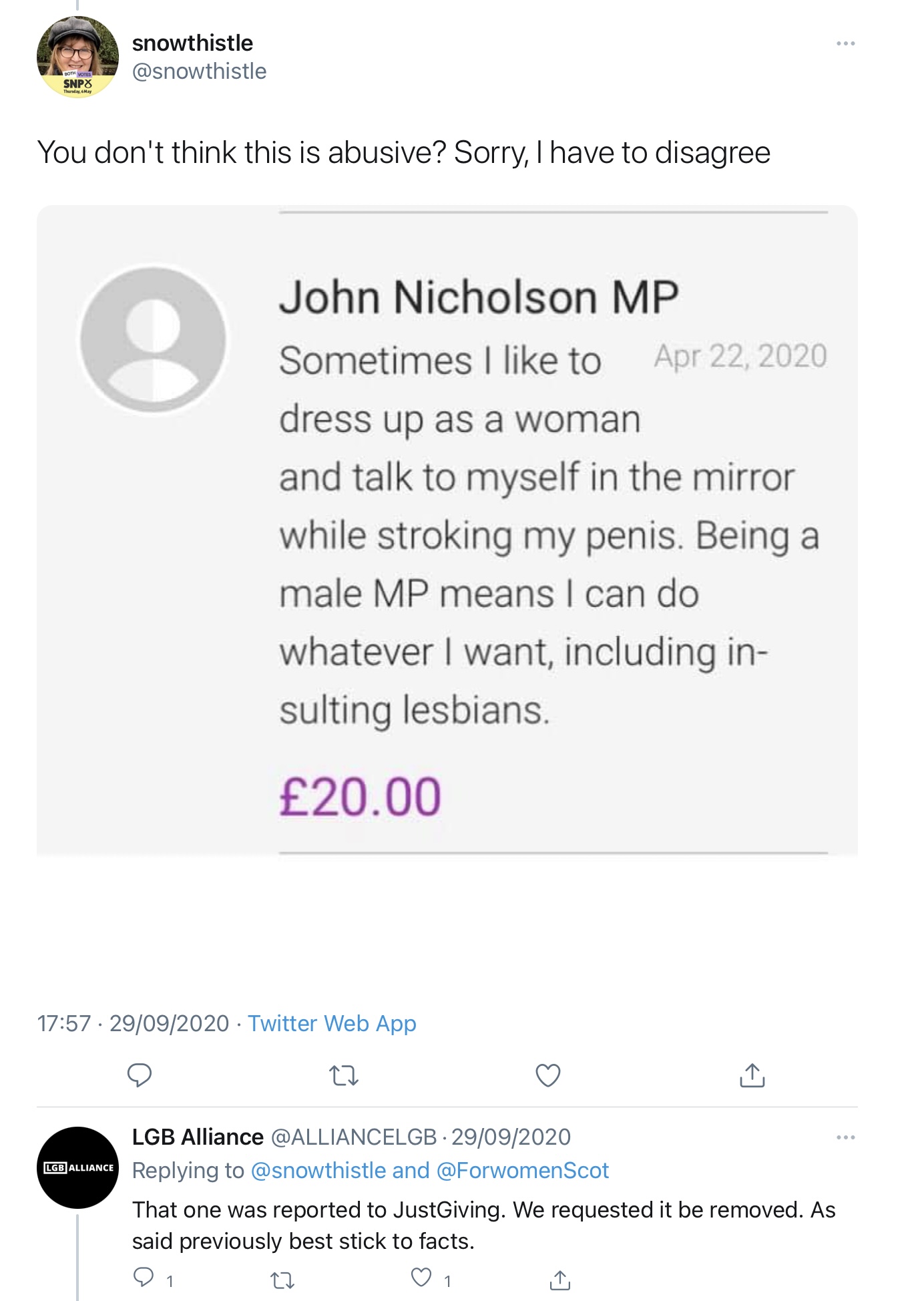Click the @ALLIANCELGB handle
924x1301 pixels.
(354, 1137)
